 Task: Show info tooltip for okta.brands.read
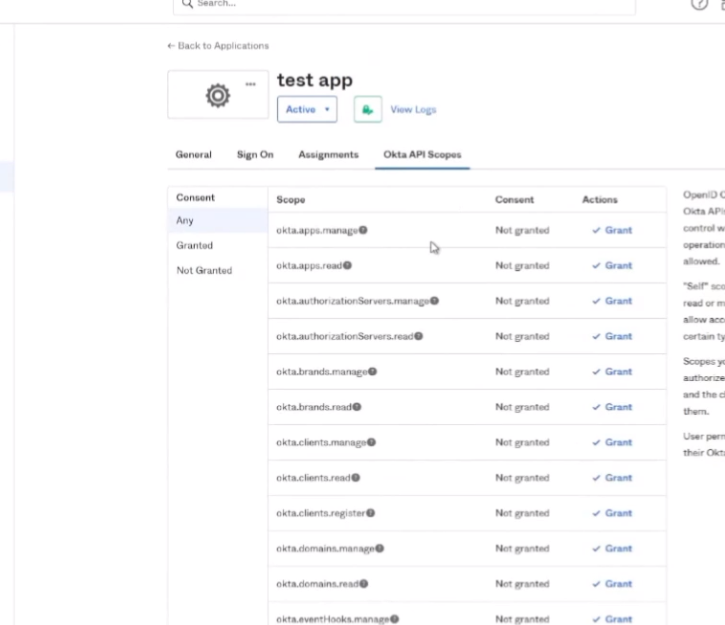coord(357,407)
